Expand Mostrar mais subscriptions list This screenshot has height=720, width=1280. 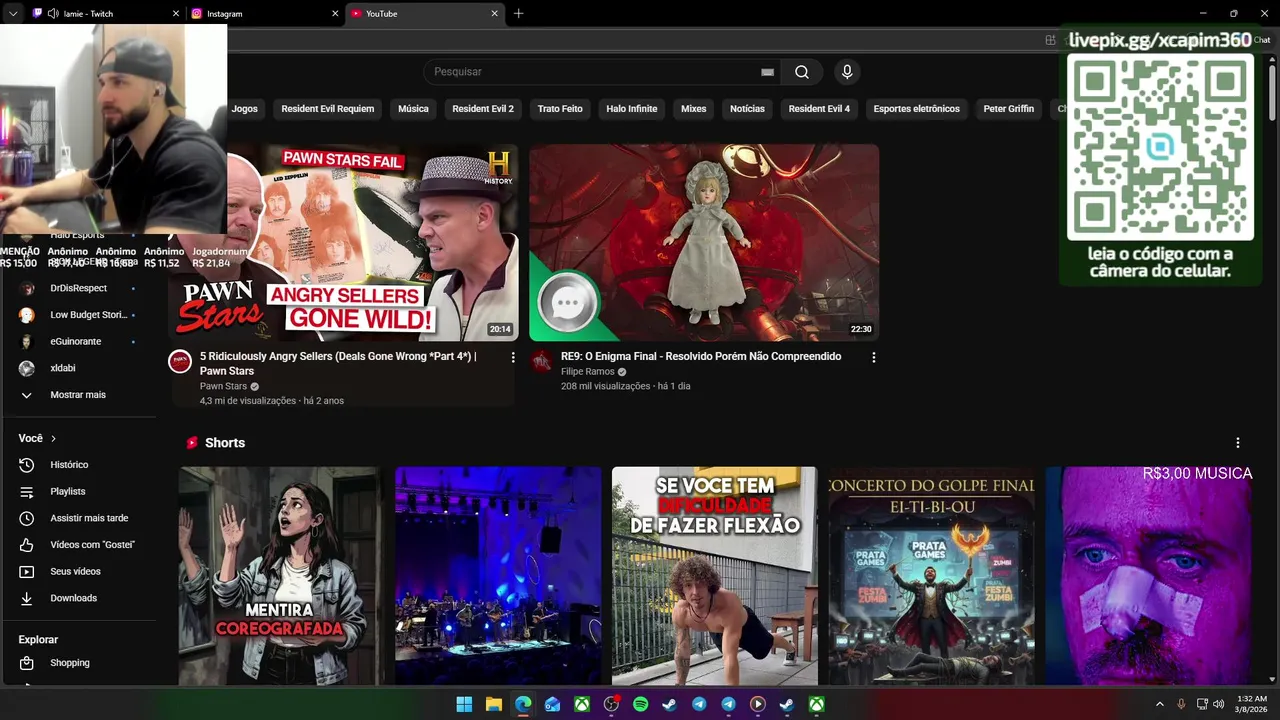click(78, 395)
